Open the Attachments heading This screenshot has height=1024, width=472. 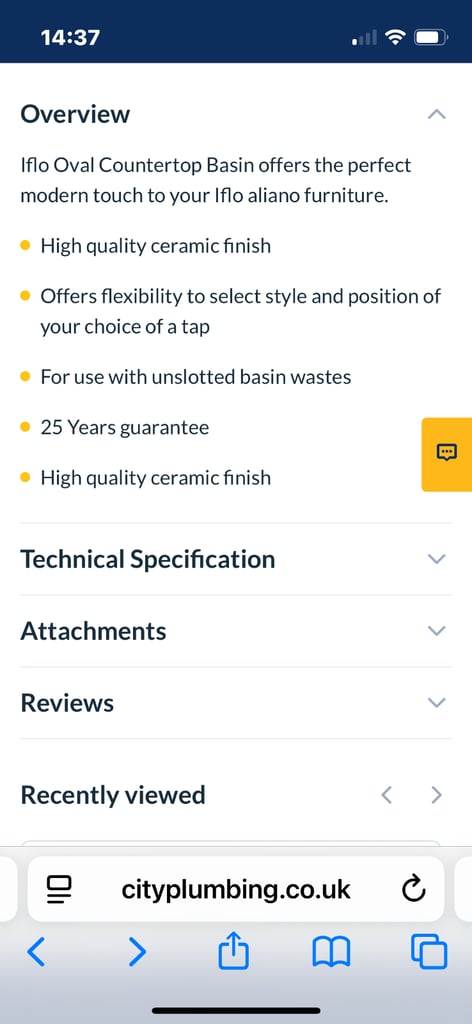point(93,632)
